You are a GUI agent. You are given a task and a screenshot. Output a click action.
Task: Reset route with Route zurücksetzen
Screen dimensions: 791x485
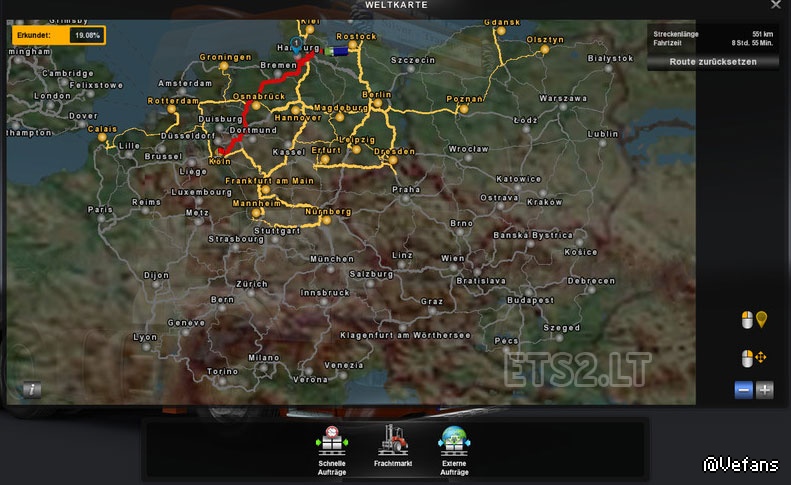pos(712,62)
